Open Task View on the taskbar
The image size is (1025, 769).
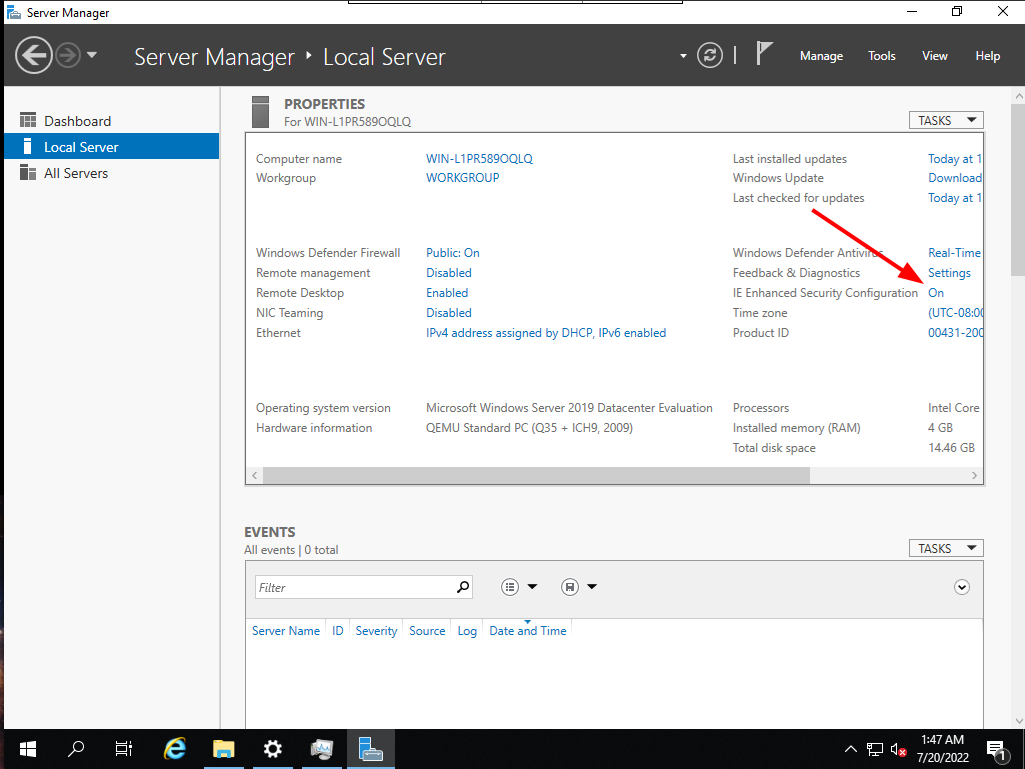click(x=124, y=749)
